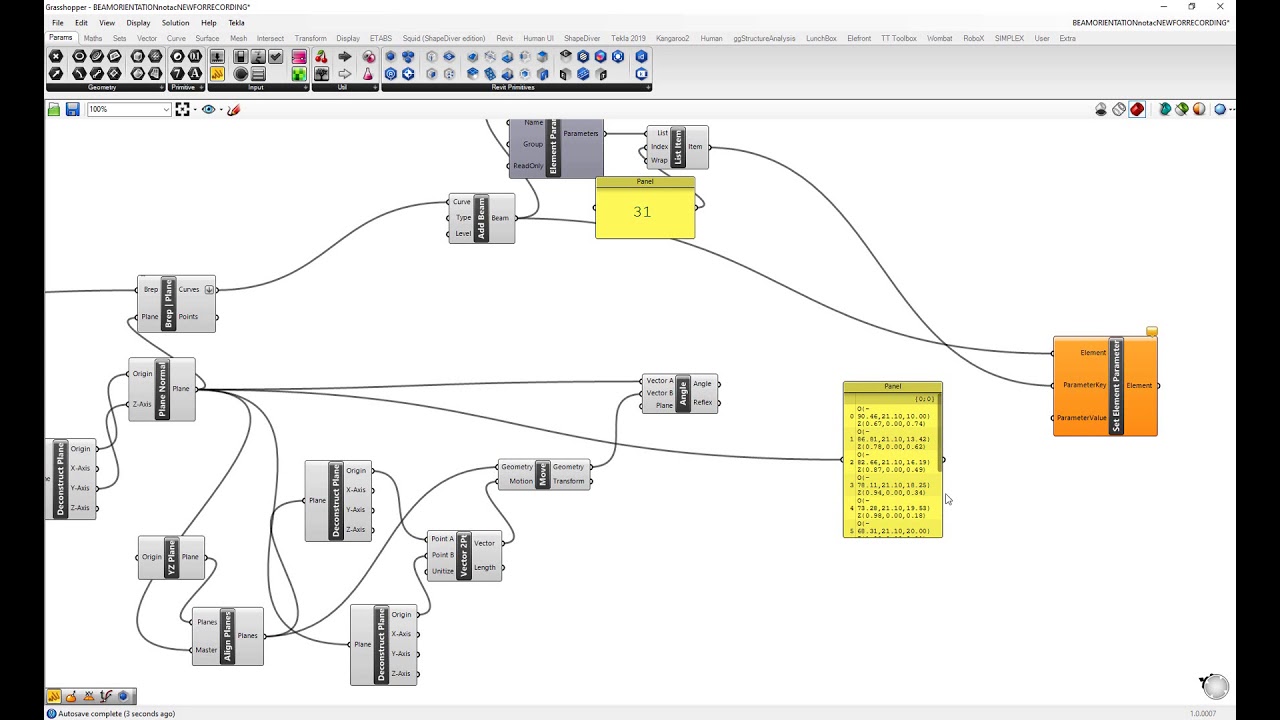Click the orange sphere preview mesh quality icon
The height and width of the screenshot is (720, 1280).
click(x=1199, y=109)
